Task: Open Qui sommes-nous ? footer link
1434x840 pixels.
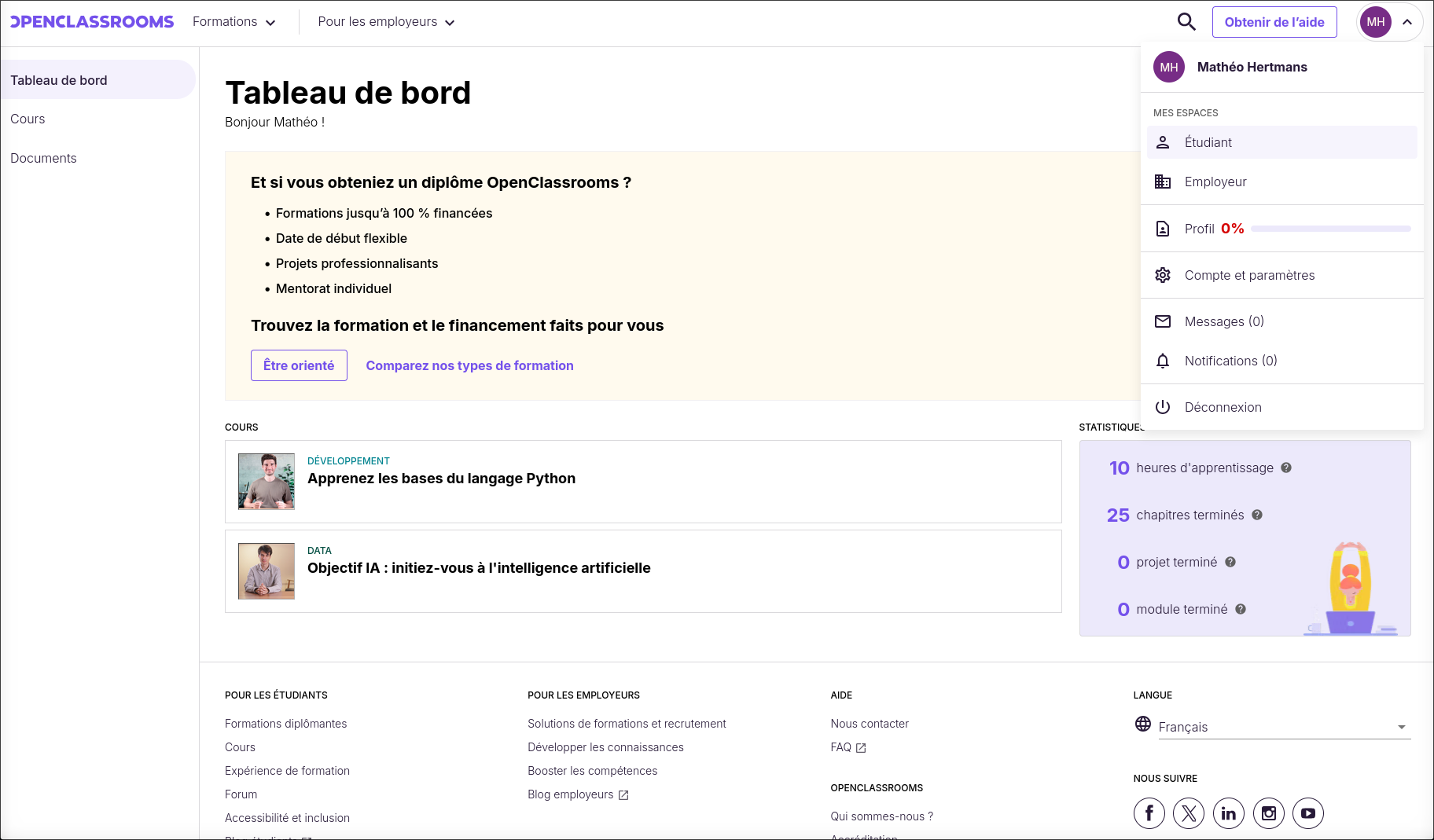Action: 882,816
